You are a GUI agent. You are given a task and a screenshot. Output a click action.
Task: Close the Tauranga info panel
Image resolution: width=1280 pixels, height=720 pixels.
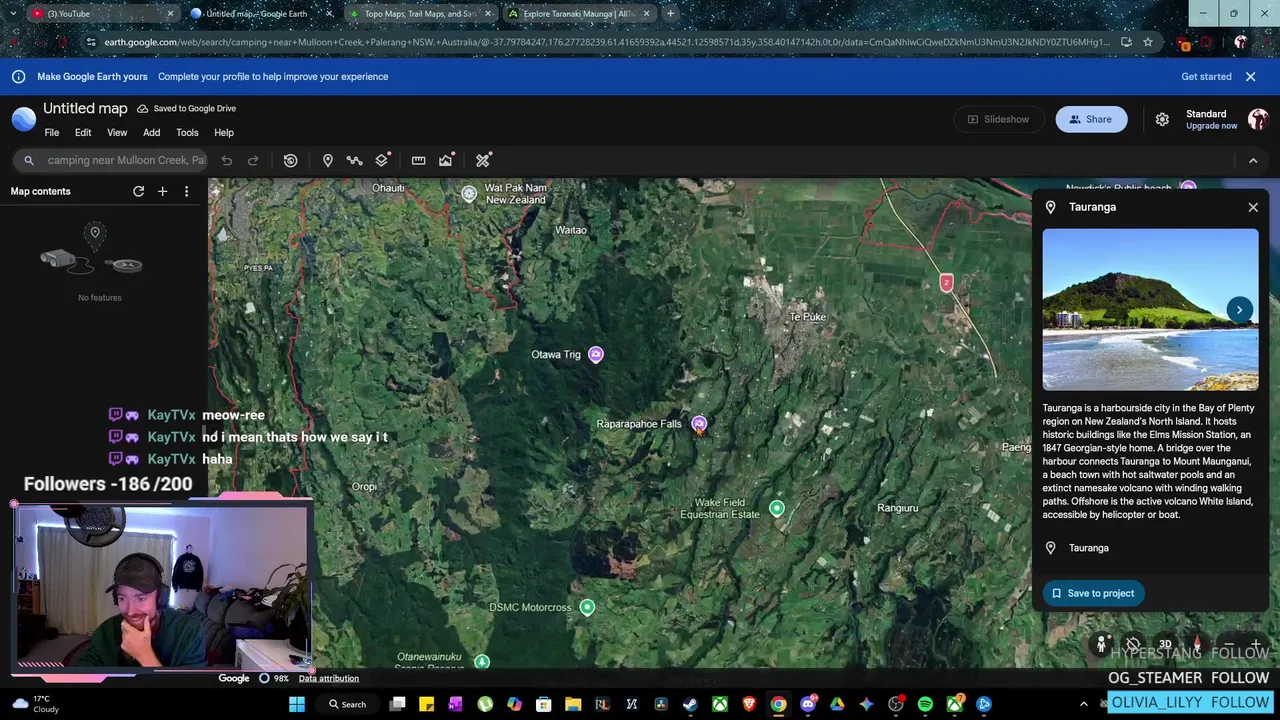pyautogui.click(x=1253, y=207)
